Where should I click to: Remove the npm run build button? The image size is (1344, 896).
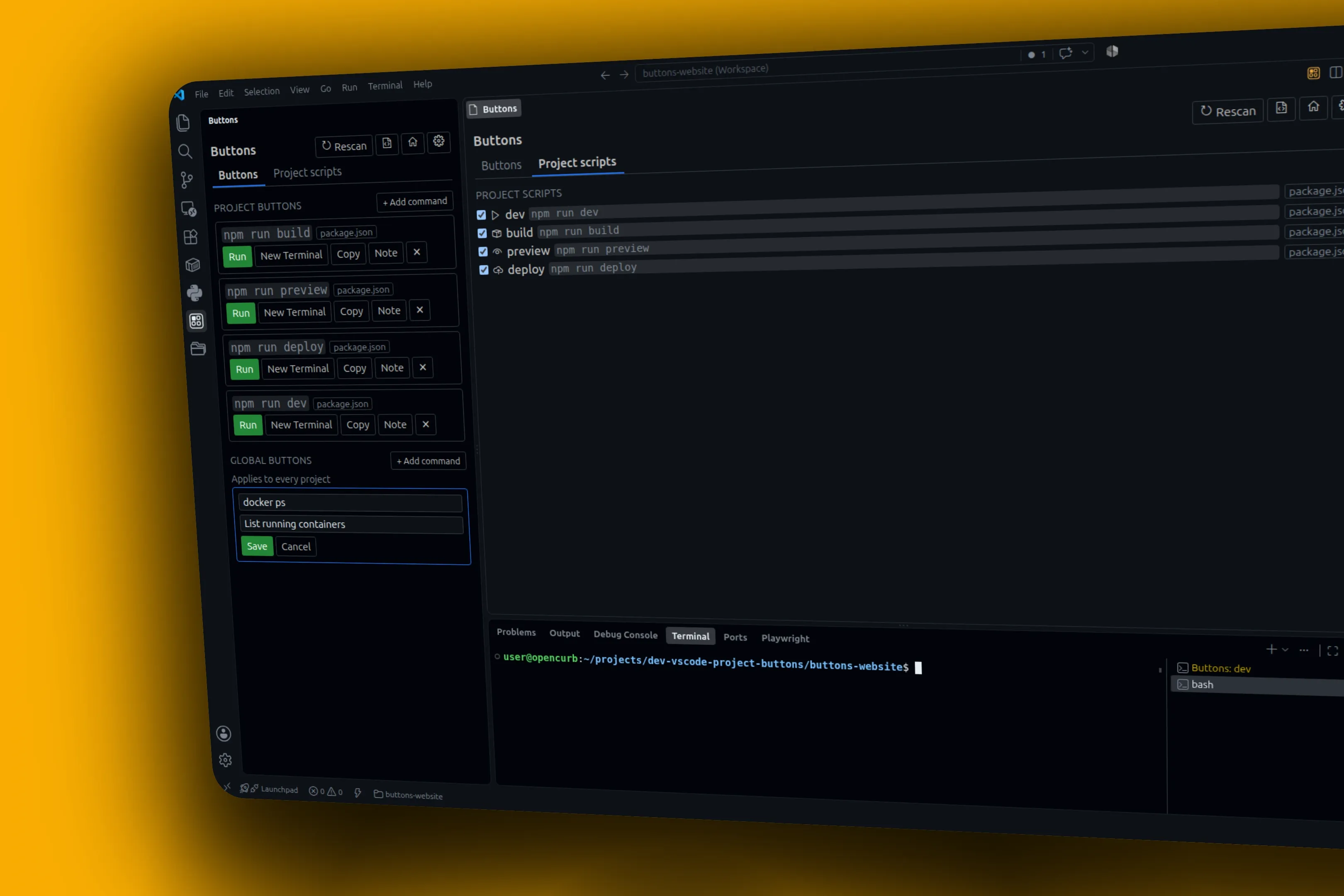pyautogui.click(x=416, y=252)
